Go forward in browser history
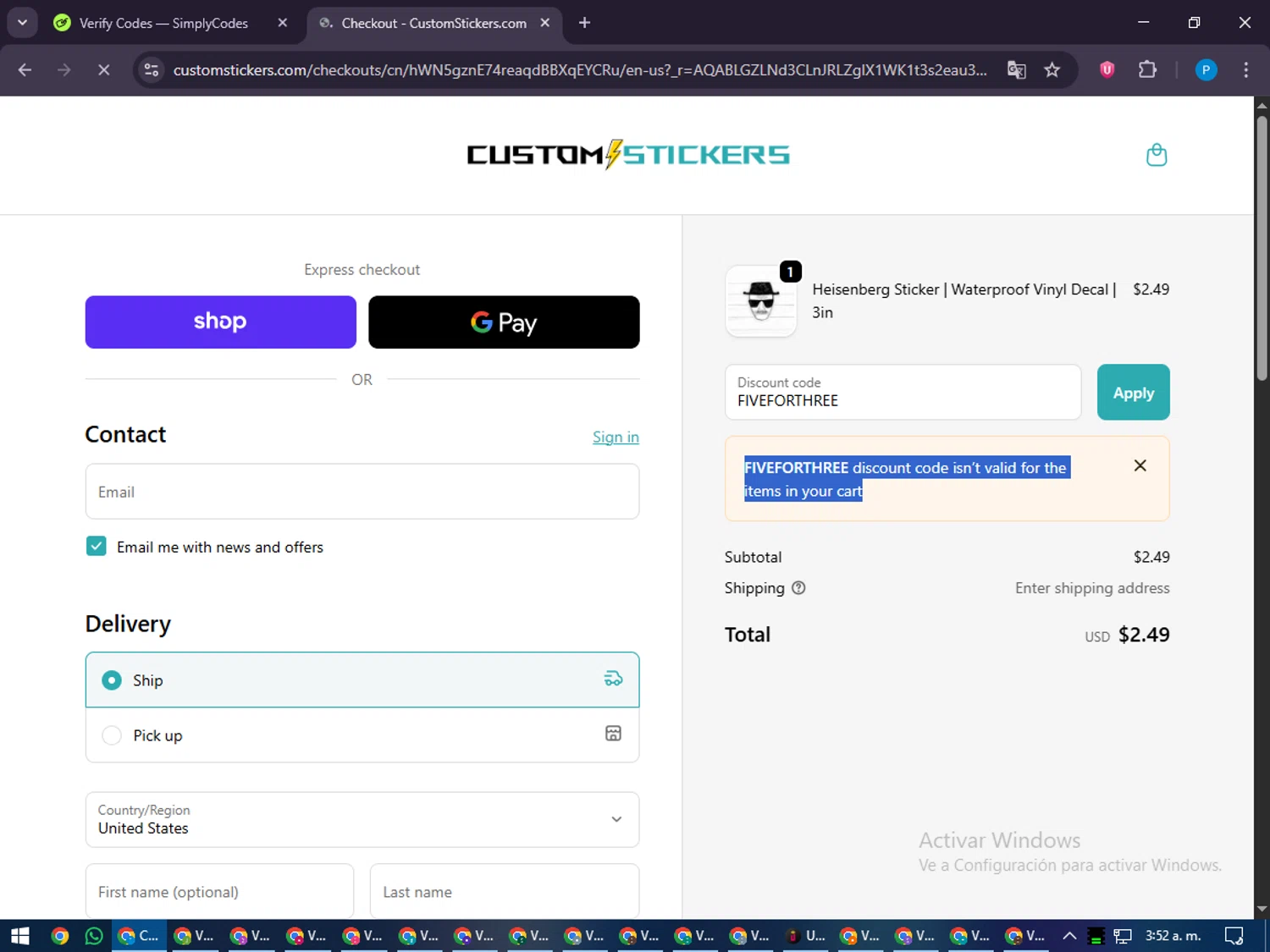The width and height of the screenshot is (1270, 952). pyautogui.click(x=64, y=70)
